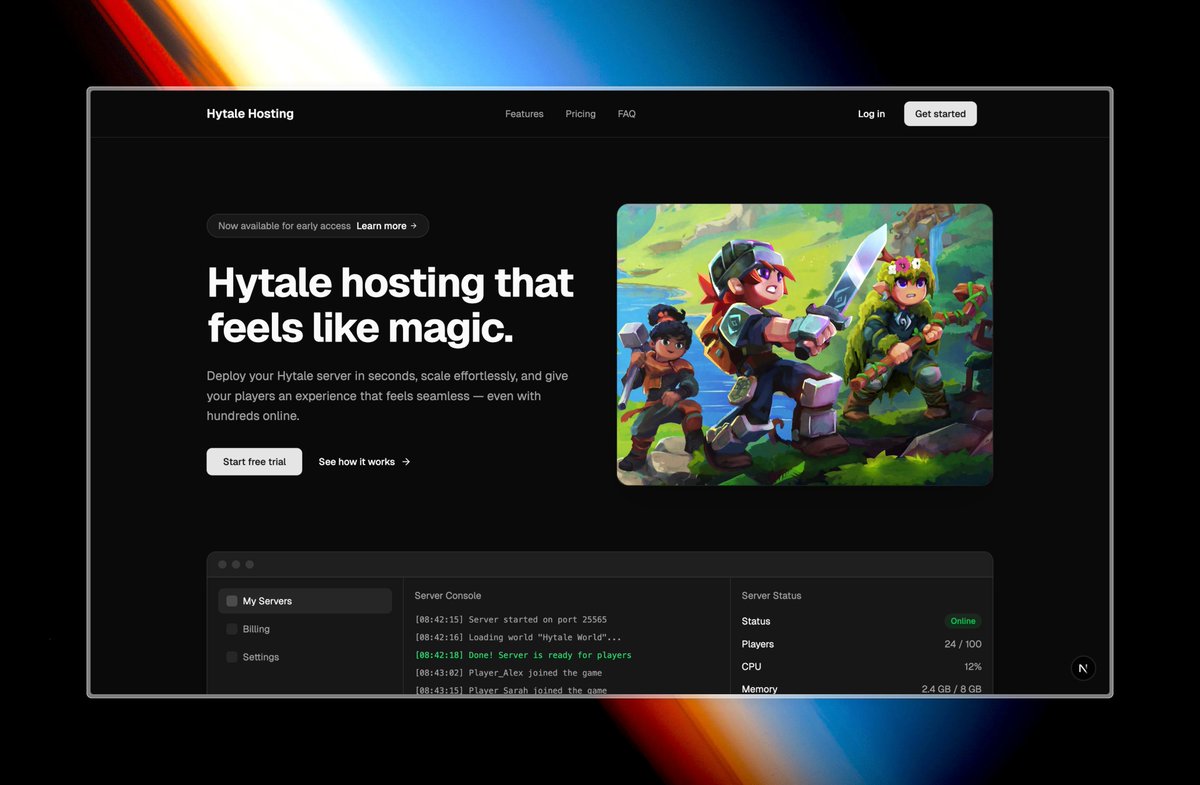
Task: Click the Learn more early access link
Action: [x=386, y=226]
